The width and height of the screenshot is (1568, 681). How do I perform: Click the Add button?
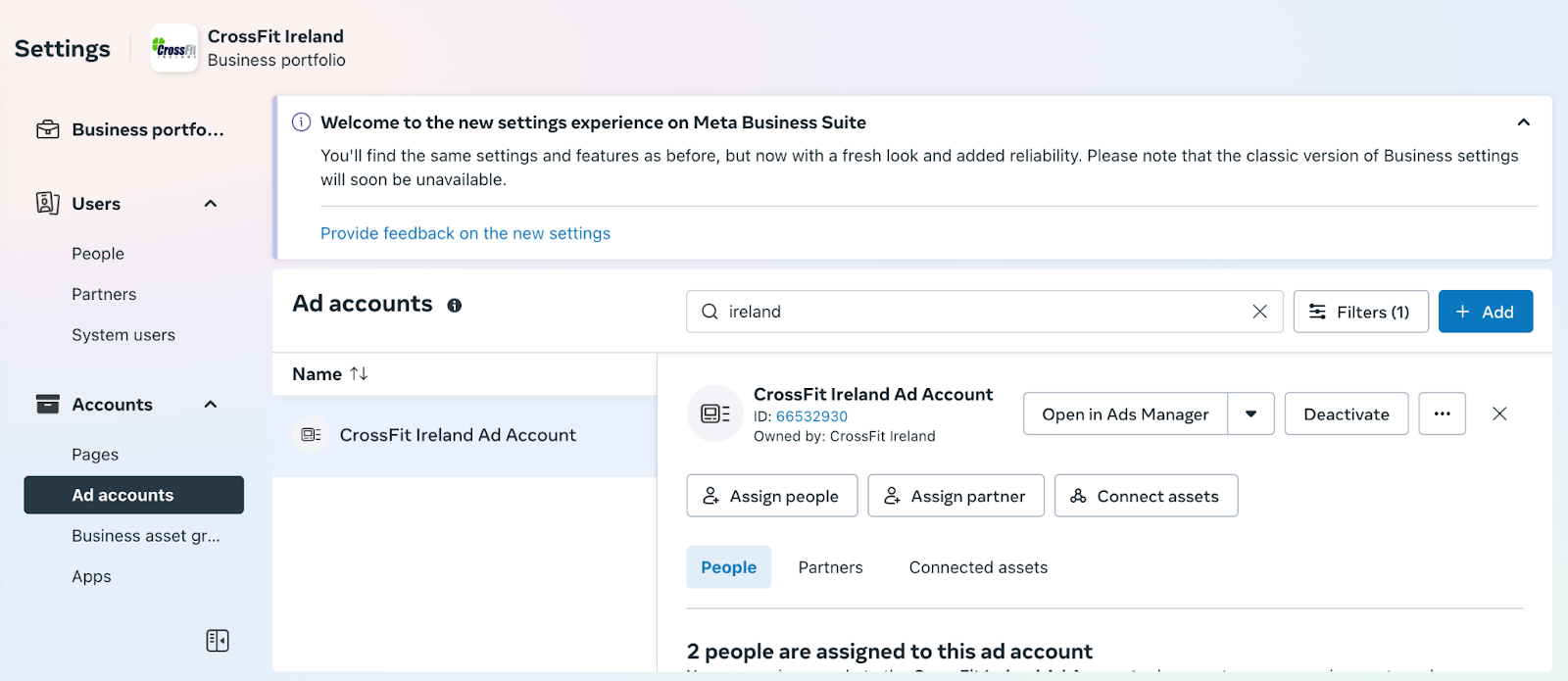tap(1486, 312)
